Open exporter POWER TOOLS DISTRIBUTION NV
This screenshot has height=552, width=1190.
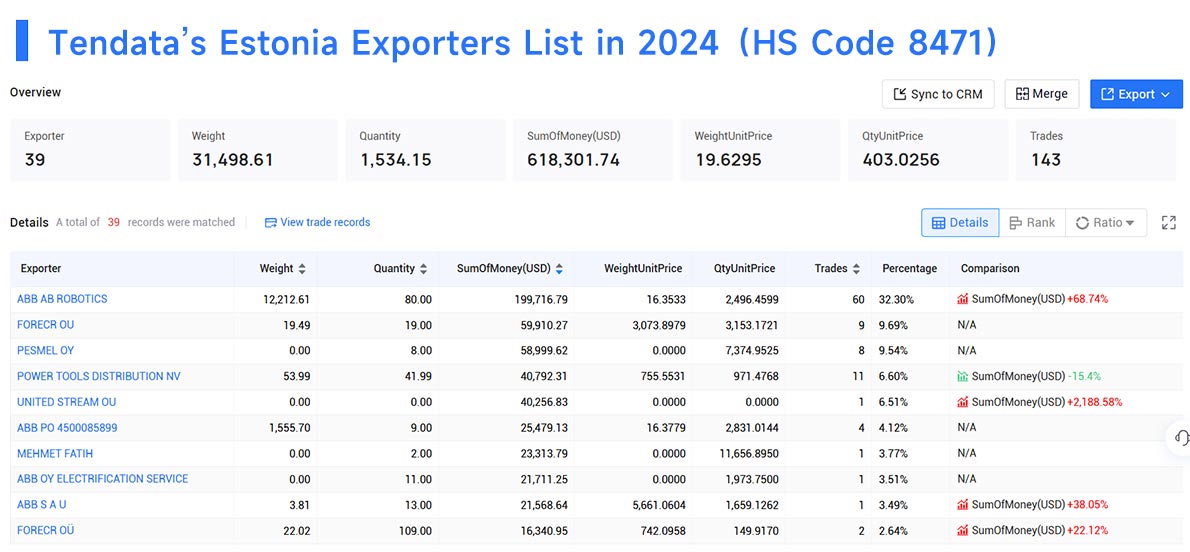(99, 377)
